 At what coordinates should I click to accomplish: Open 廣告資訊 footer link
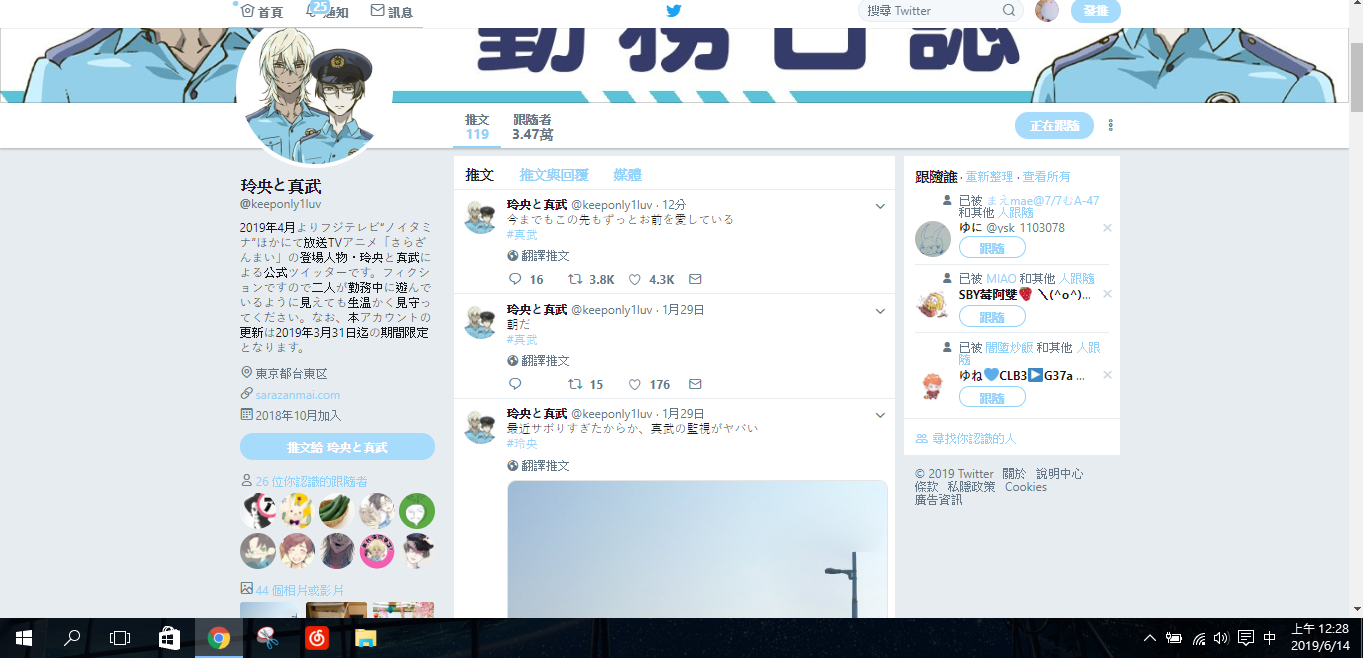[939, 500]
